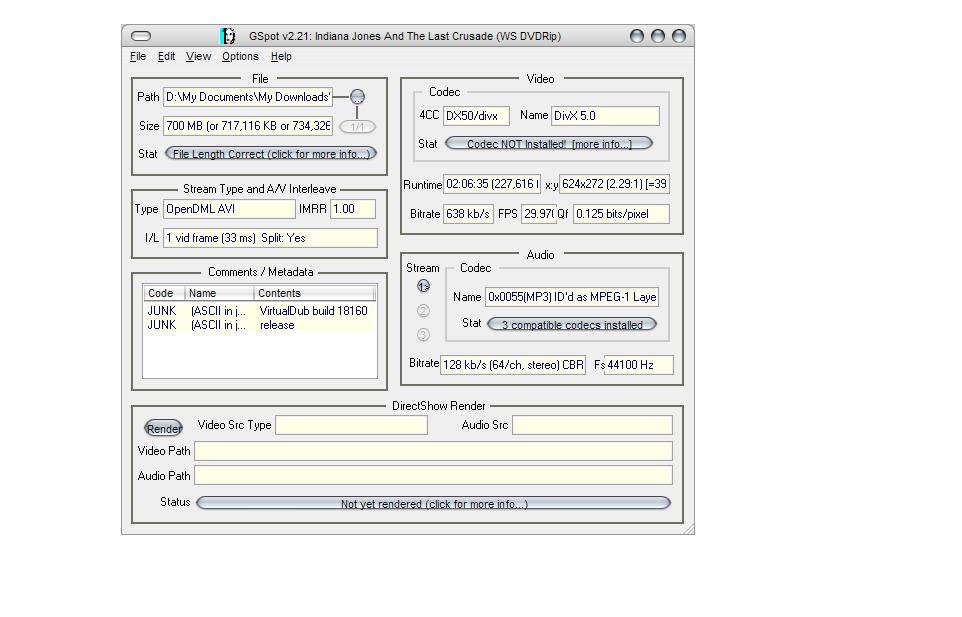
Task: Click the first title bar round window button
Action: point(637,36)
